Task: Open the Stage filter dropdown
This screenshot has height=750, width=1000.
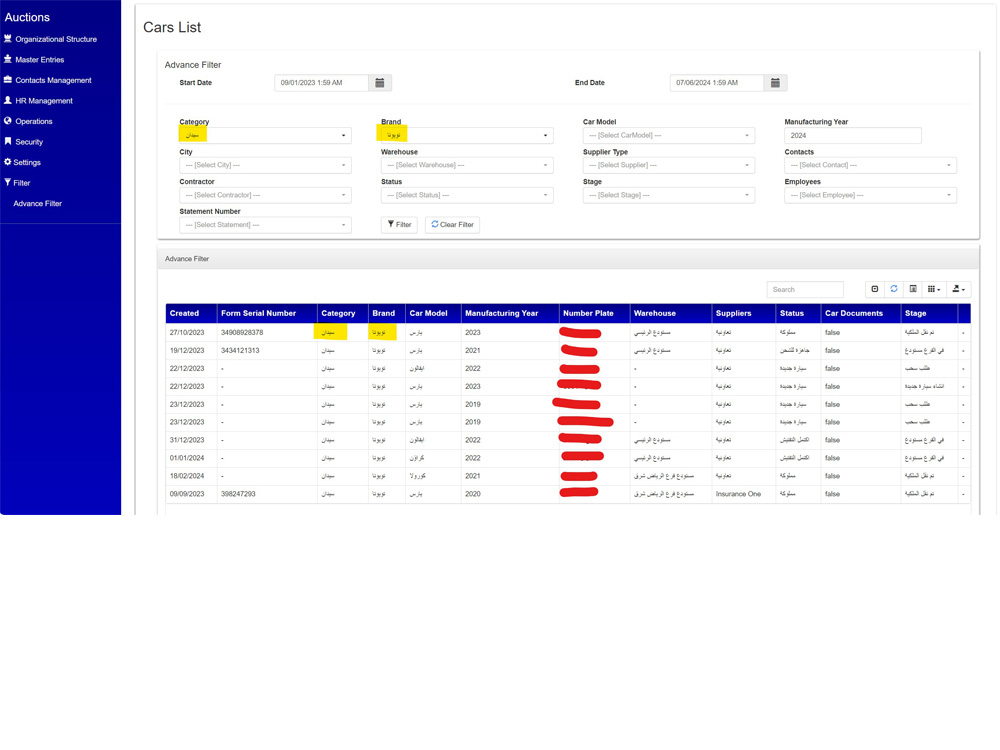Action: tap(668, 195)
